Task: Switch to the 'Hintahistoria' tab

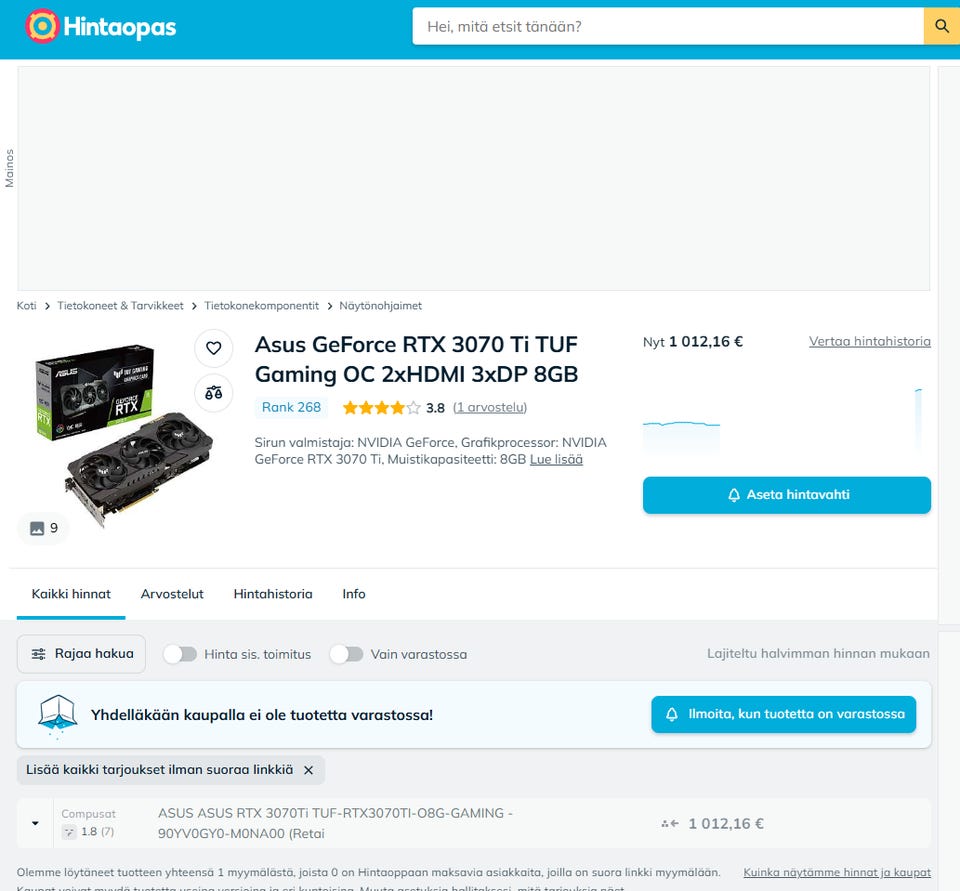Action: pos(273,594)
